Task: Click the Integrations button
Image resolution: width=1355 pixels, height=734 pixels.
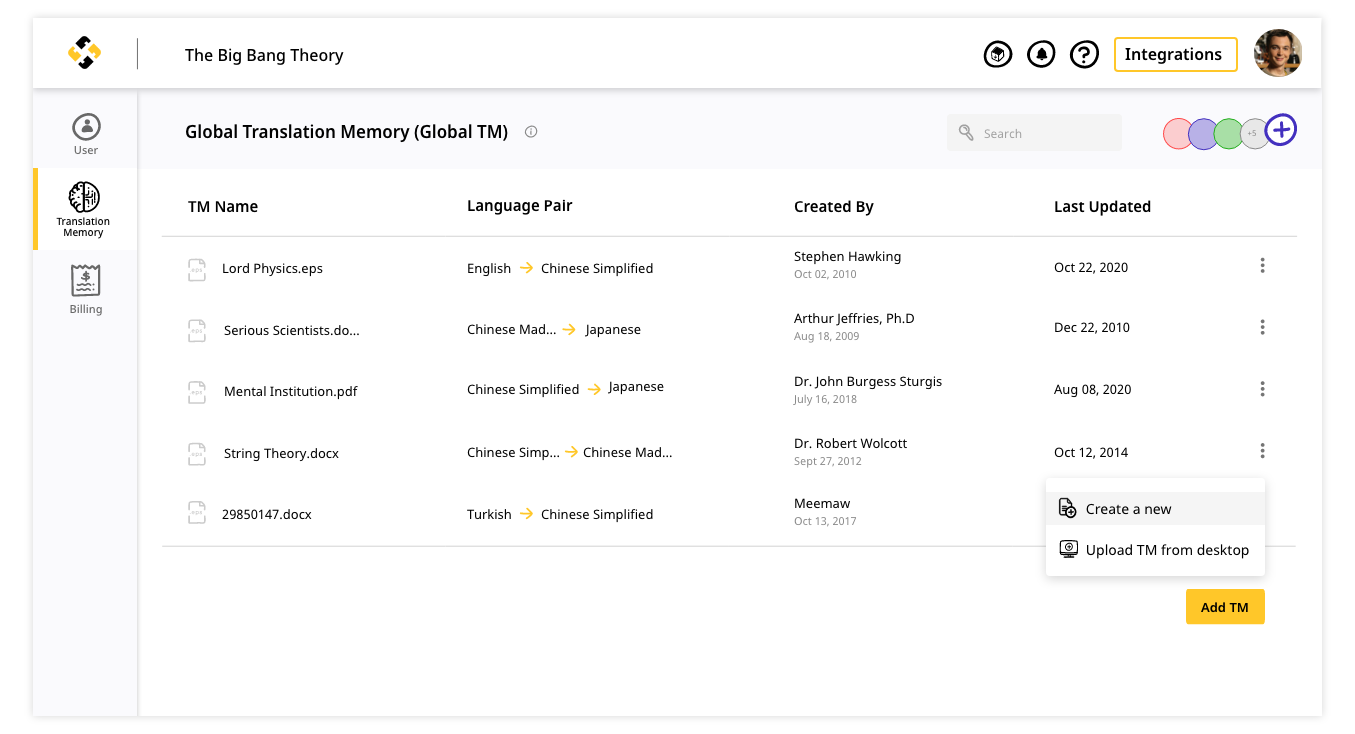Action: (1175, 55)
